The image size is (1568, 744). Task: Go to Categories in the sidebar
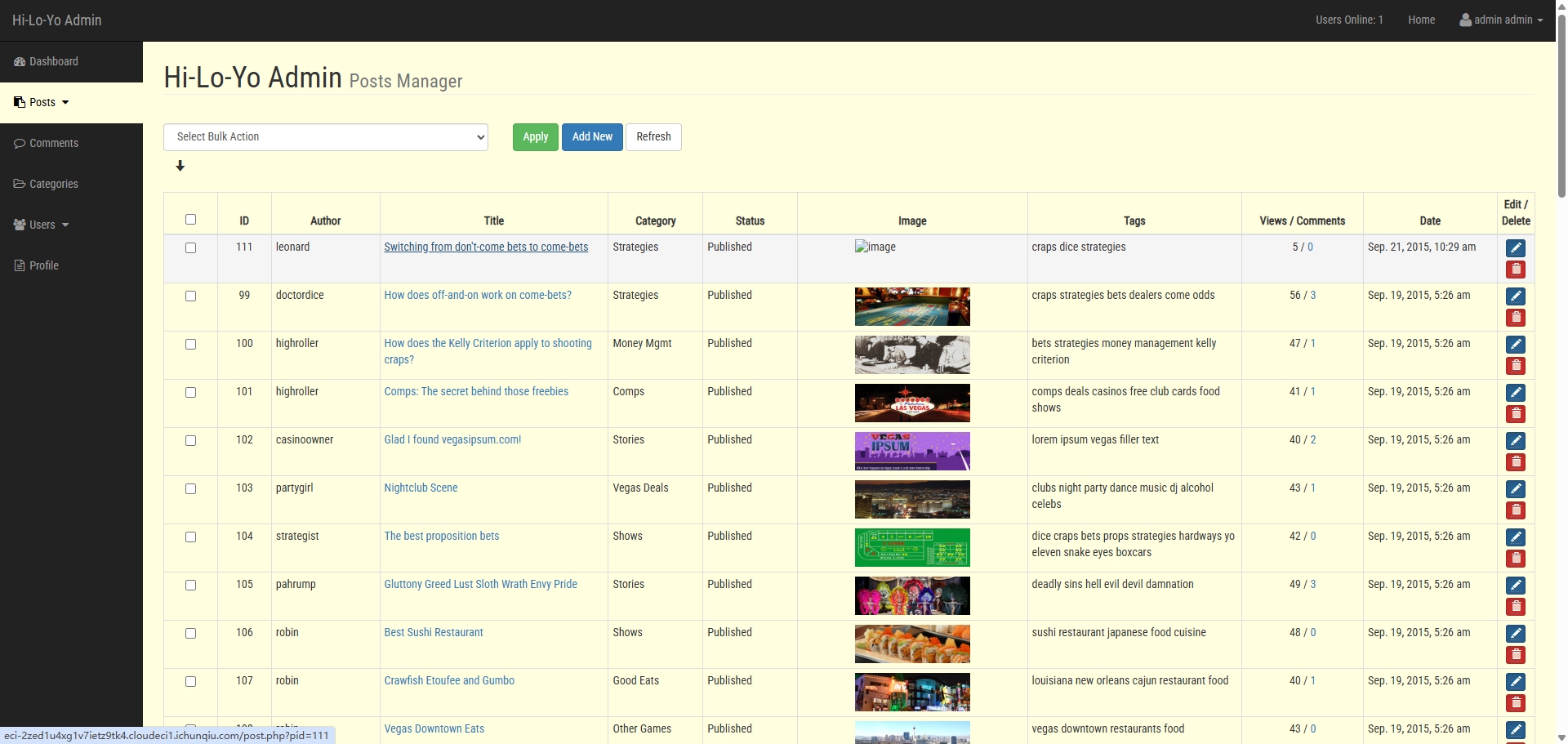(x=54, y=185)
